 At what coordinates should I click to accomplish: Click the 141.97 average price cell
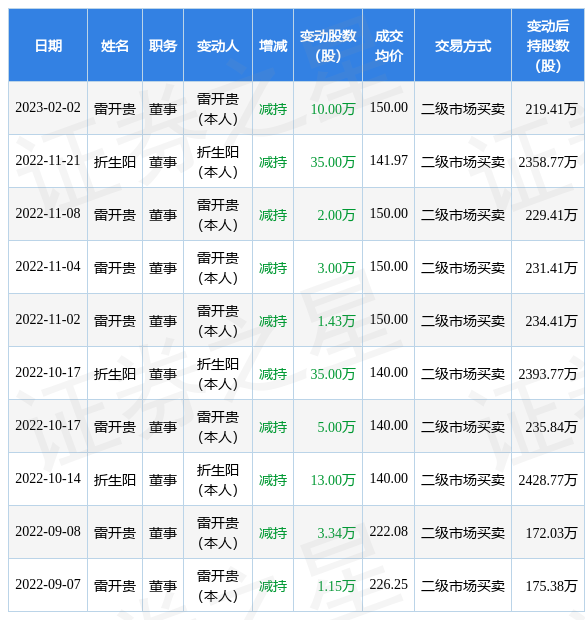[x=388, y=161]
